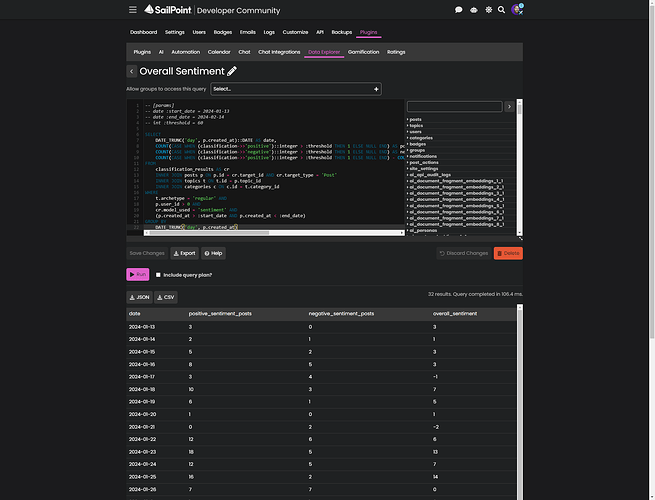655x500 pixels.
Task: Delete the query with Delete button
Action: 508,253
